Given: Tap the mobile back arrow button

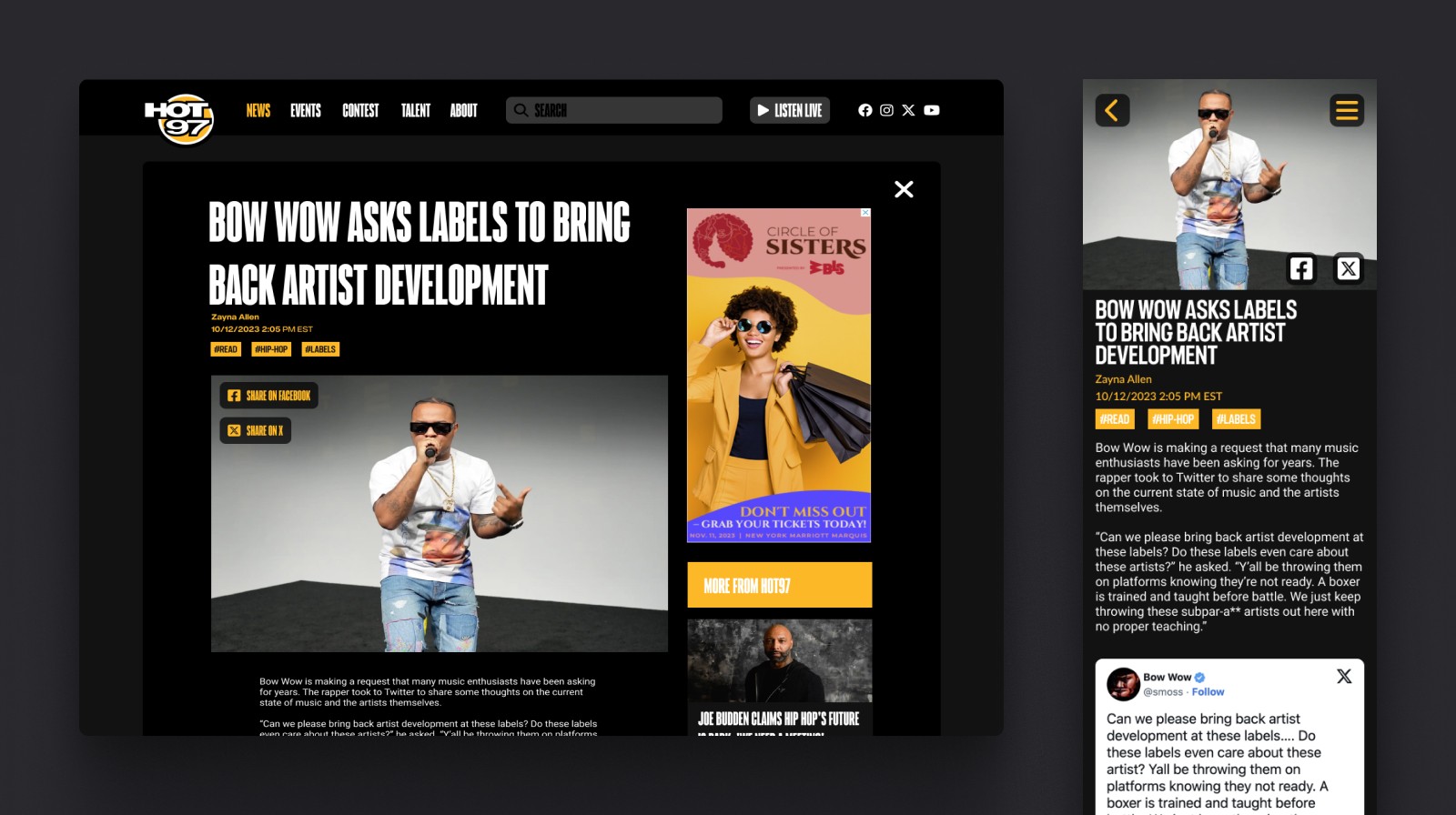Looking at the screenshot, I should 1112,110.
